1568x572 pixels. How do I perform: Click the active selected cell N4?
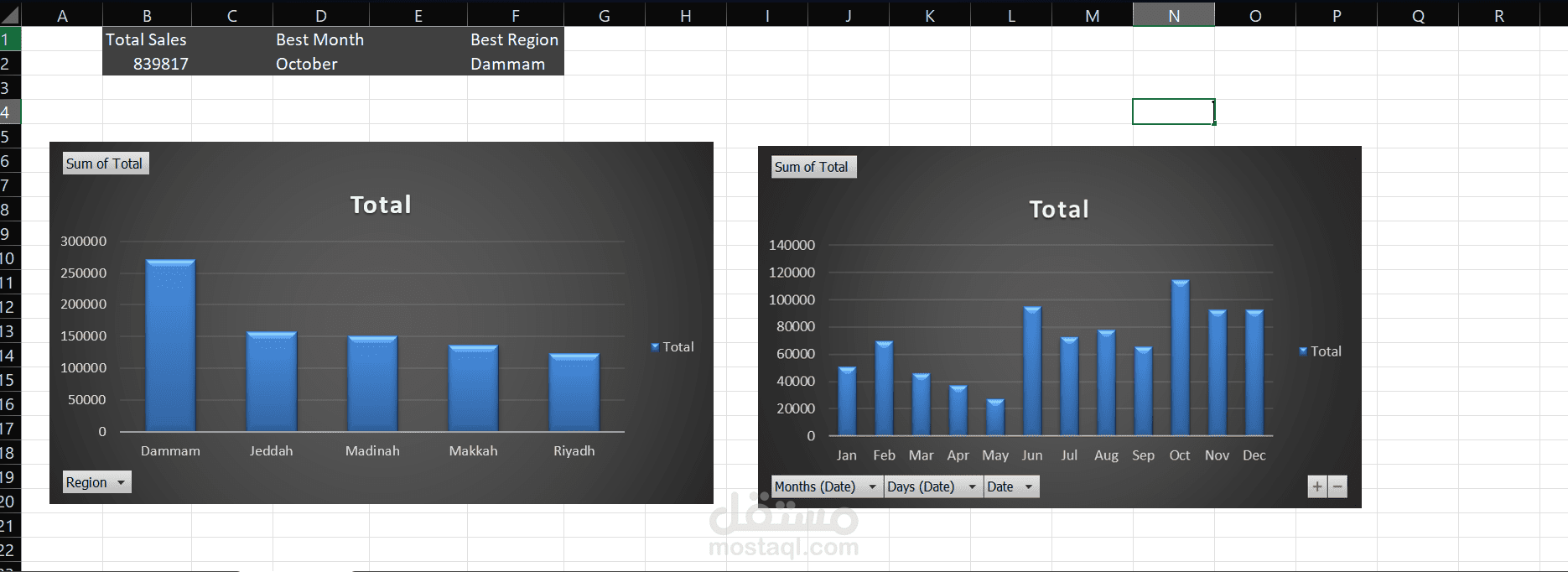point(1174,112)
